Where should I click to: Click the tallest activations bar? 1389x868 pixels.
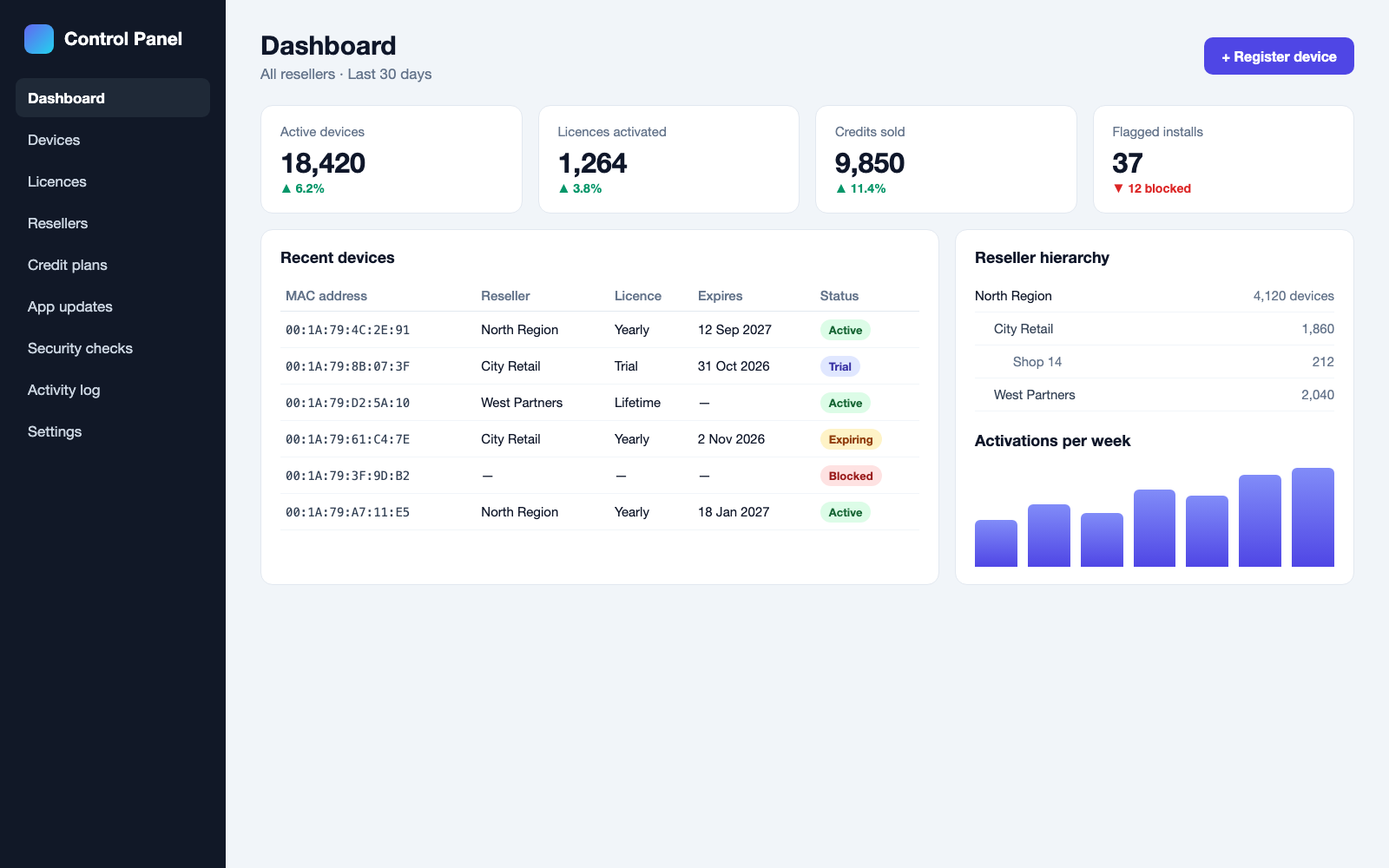coord(1313,517)
